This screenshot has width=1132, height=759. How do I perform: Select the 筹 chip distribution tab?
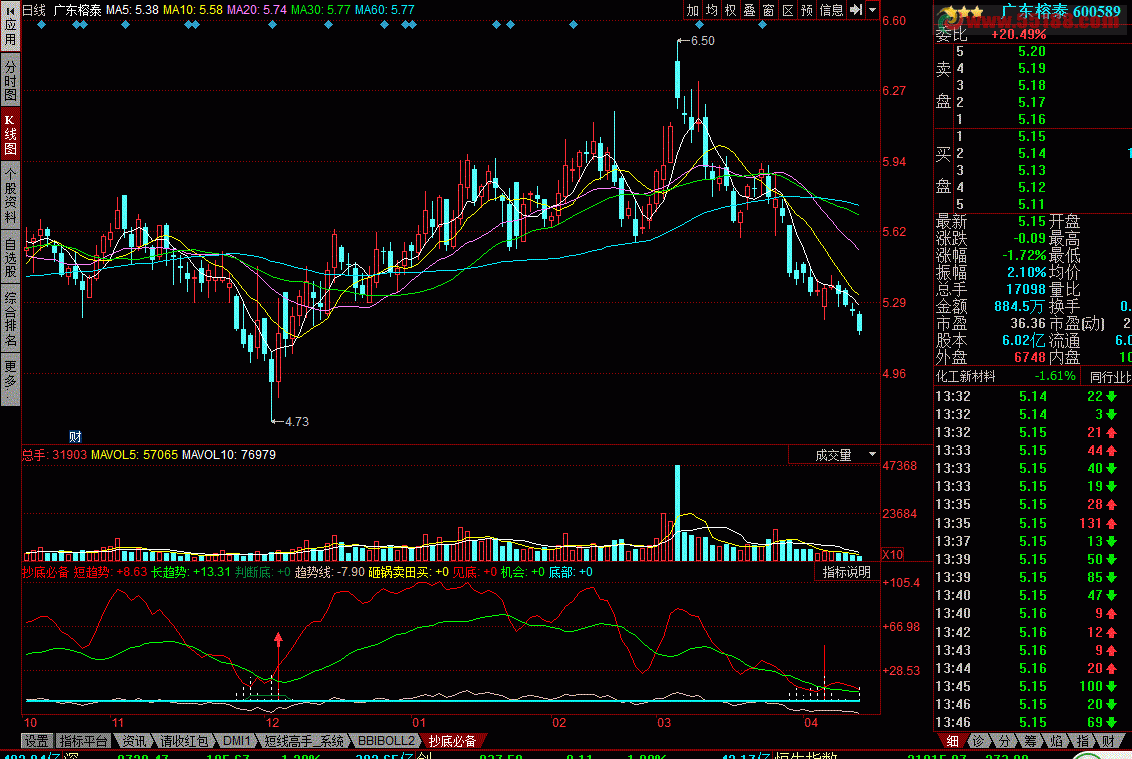pos(1030,741)
